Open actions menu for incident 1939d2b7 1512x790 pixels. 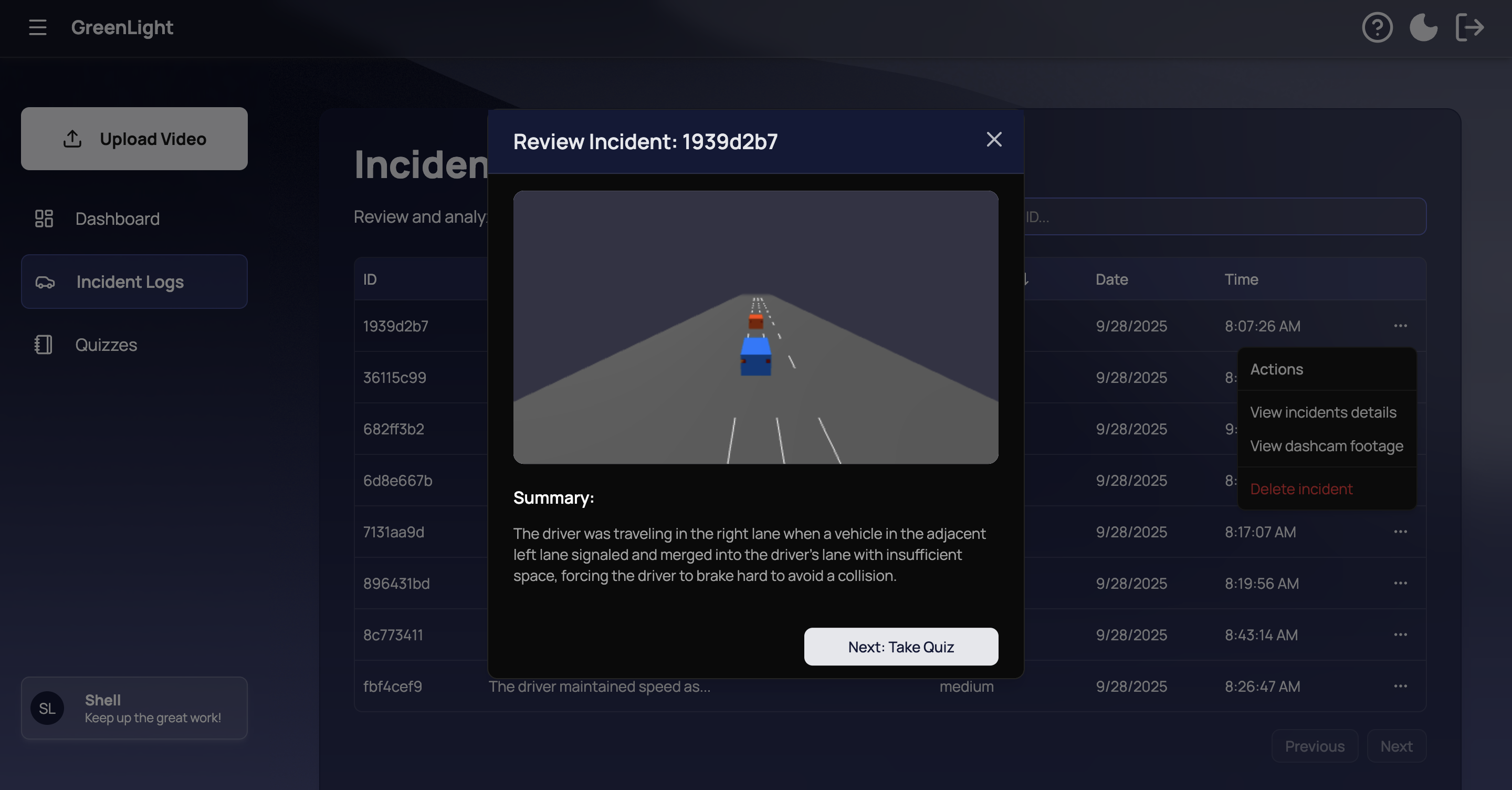1400,326
